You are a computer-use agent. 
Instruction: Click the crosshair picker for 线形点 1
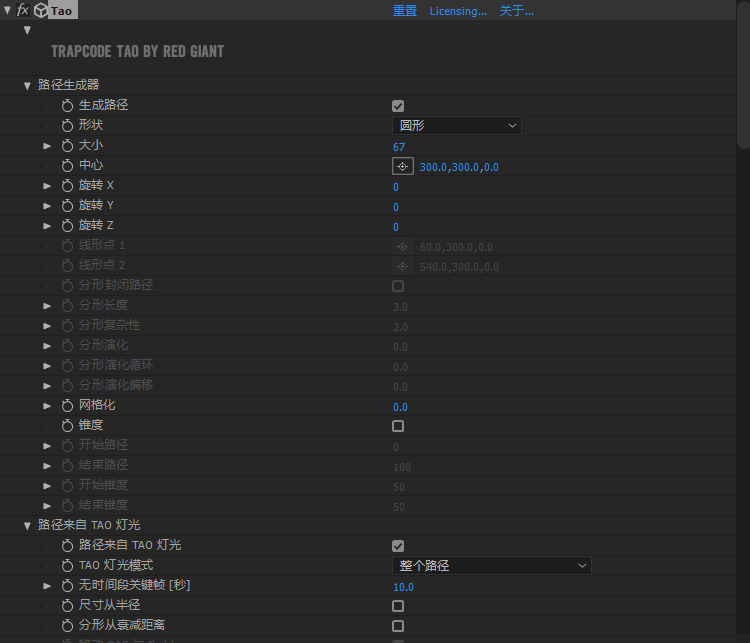[403, 246]
